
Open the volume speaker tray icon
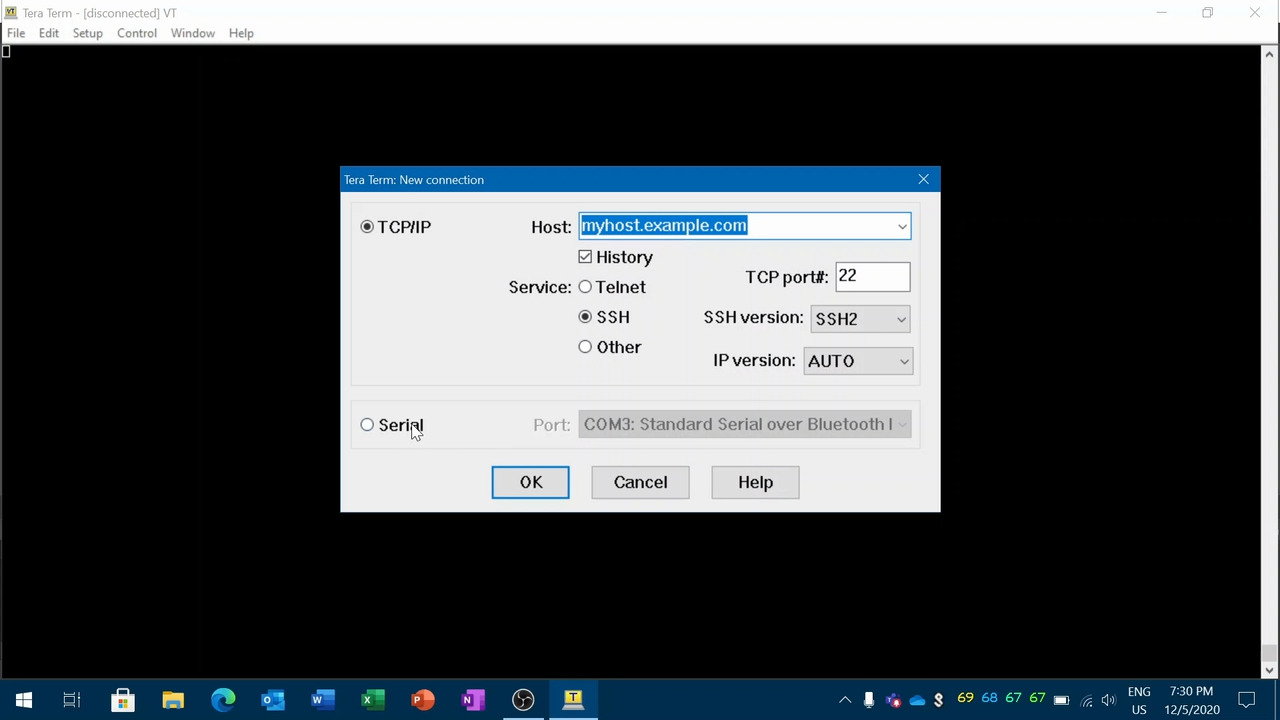click(x=1109, y=700)
